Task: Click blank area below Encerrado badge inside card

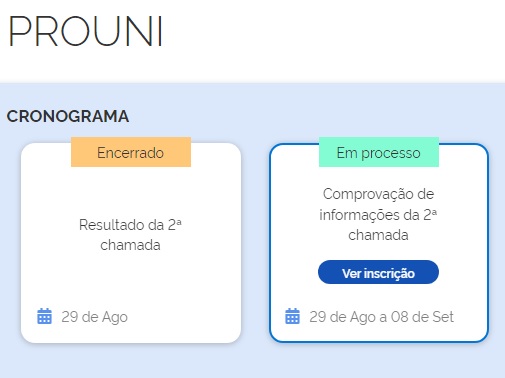Action: click(x=131, y=190)
